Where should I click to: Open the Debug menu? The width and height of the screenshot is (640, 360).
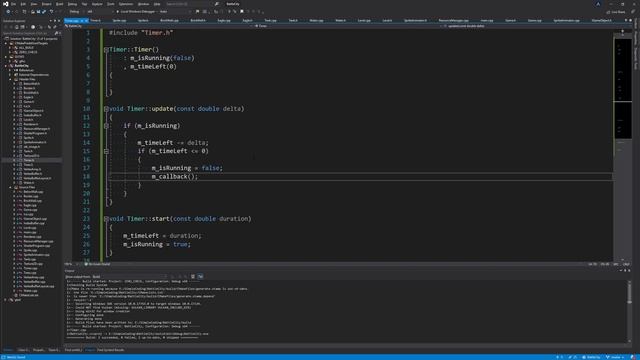[x=72, y=4]
